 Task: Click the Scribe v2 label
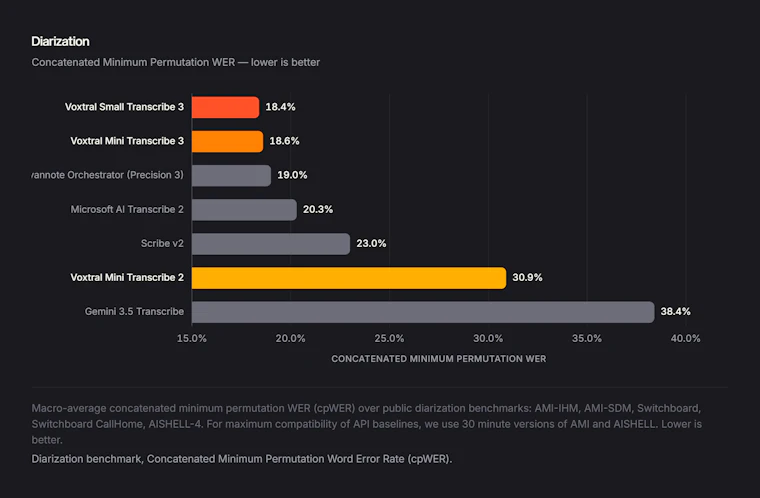(x=162, y=243)
